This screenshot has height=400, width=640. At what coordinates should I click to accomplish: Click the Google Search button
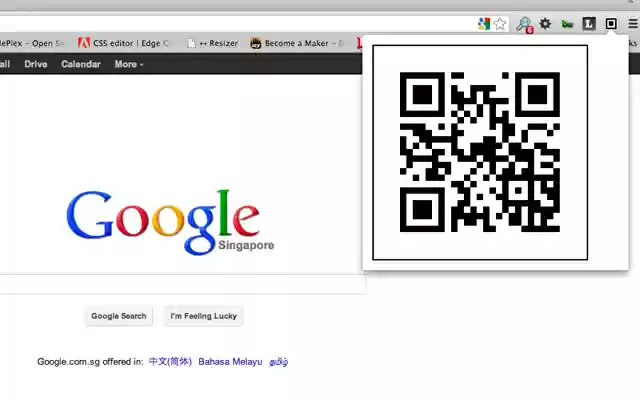pyautogui.click(x=119, y=316)
